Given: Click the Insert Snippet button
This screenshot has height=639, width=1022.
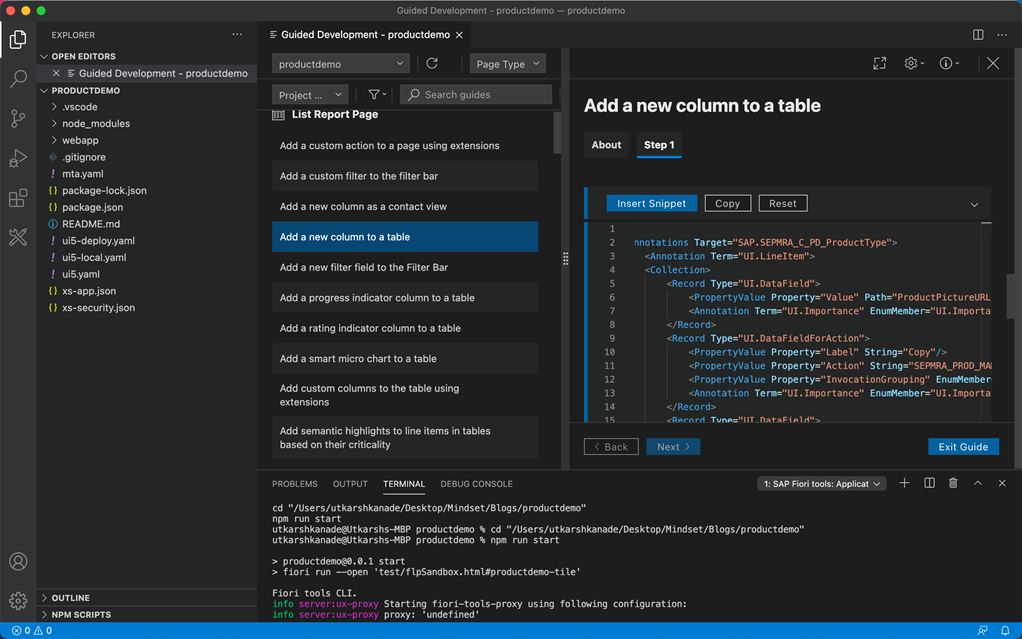Looking at the screenshot, I should (651, 203).
